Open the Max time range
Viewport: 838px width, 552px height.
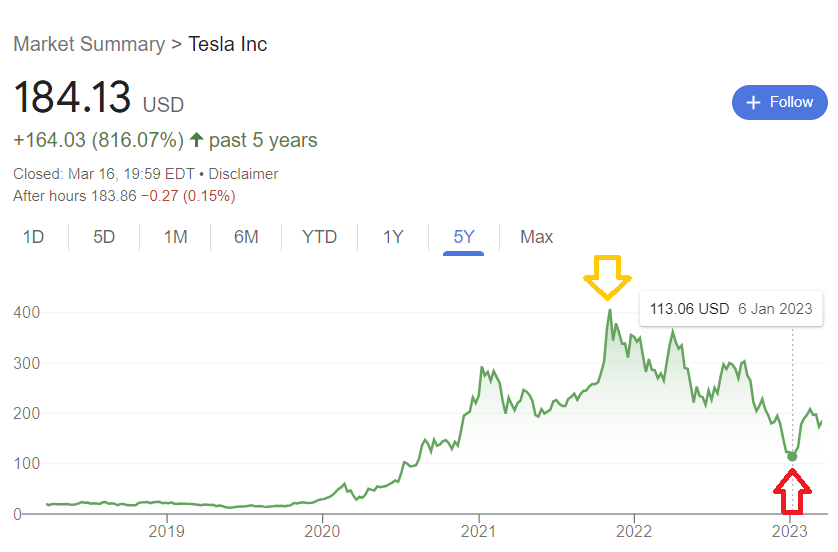point(536,237)
